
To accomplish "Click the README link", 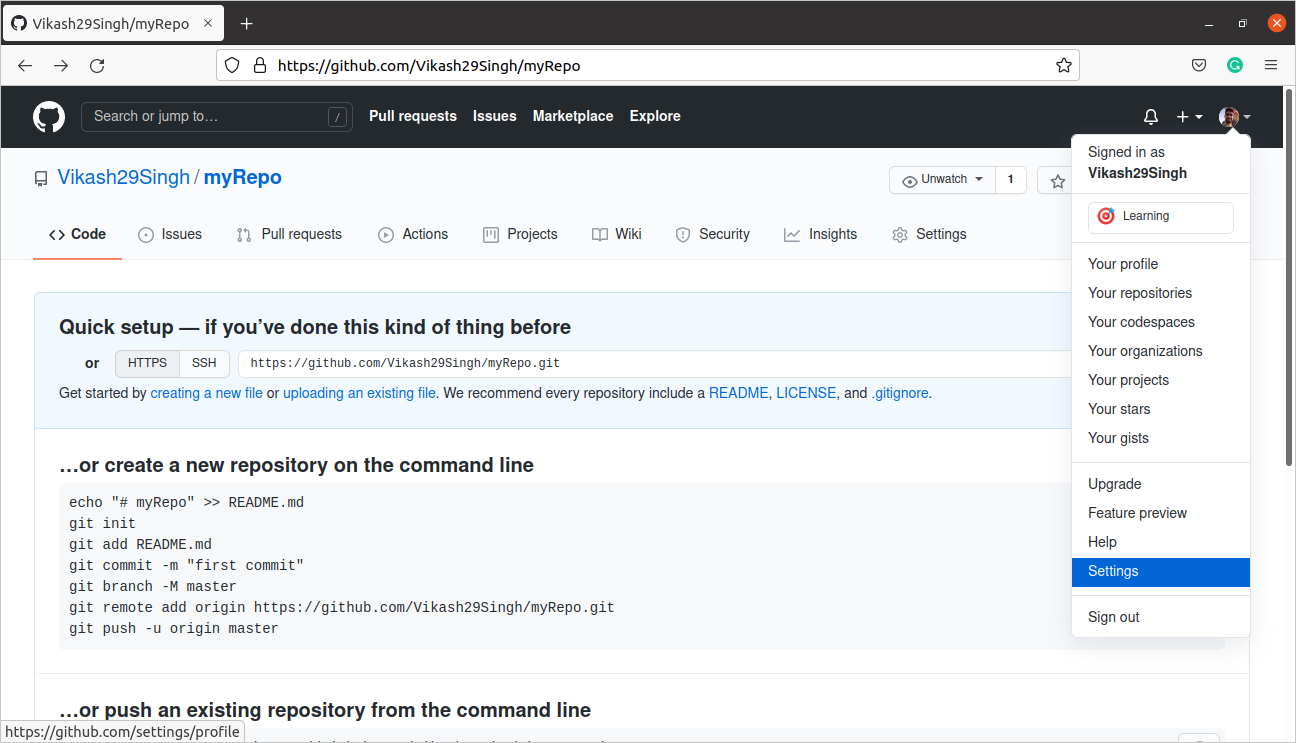I will 739,393.
